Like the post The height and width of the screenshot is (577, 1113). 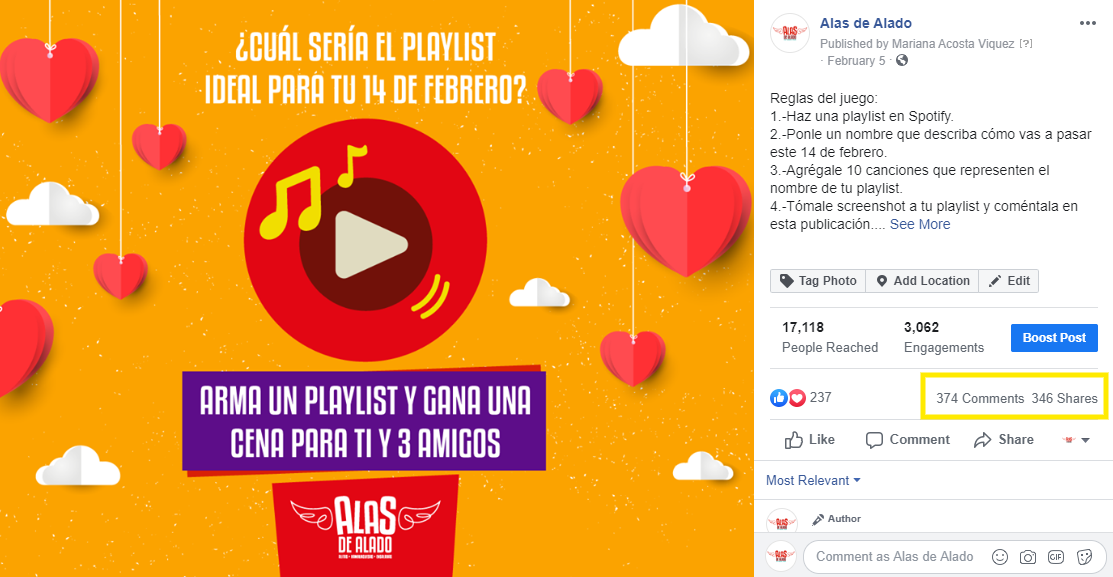809,440
